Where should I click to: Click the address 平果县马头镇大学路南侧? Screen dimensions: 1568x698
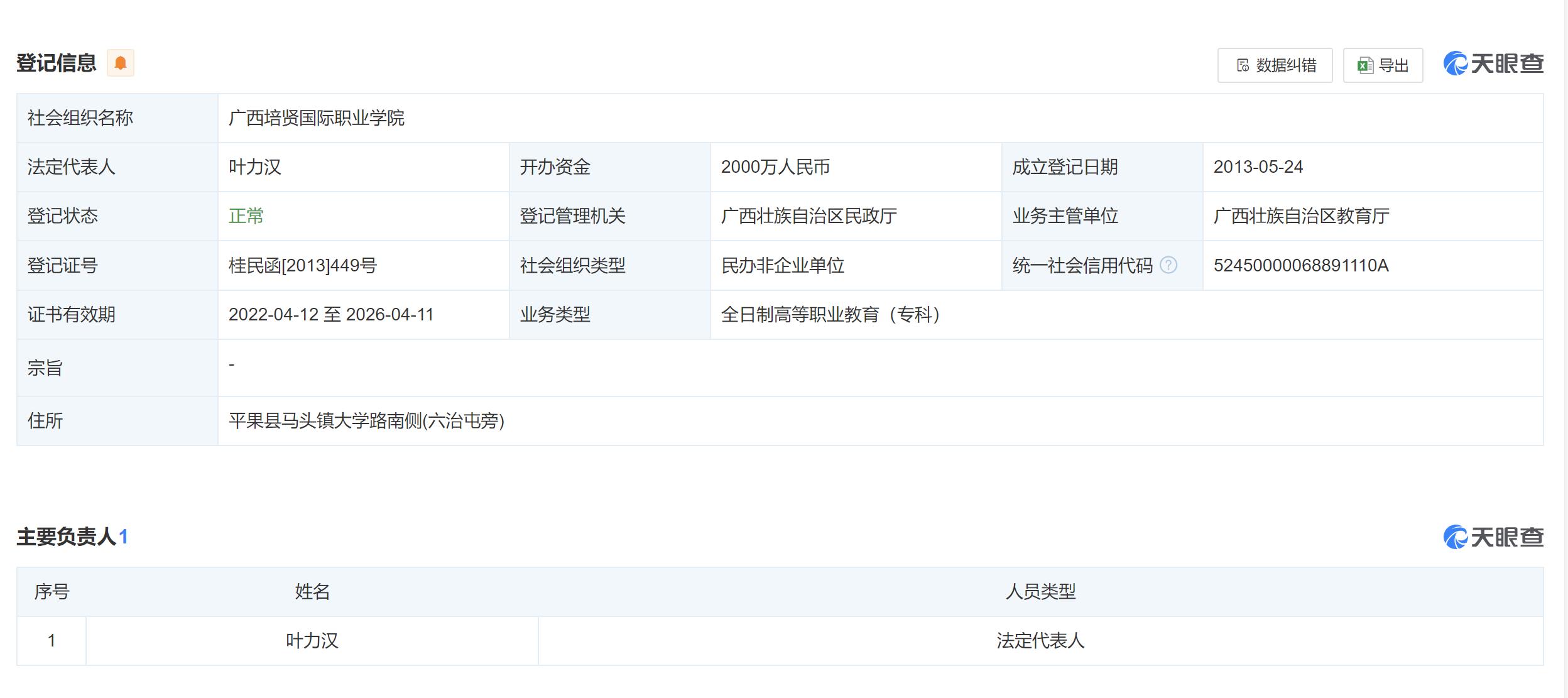(367, 421)
